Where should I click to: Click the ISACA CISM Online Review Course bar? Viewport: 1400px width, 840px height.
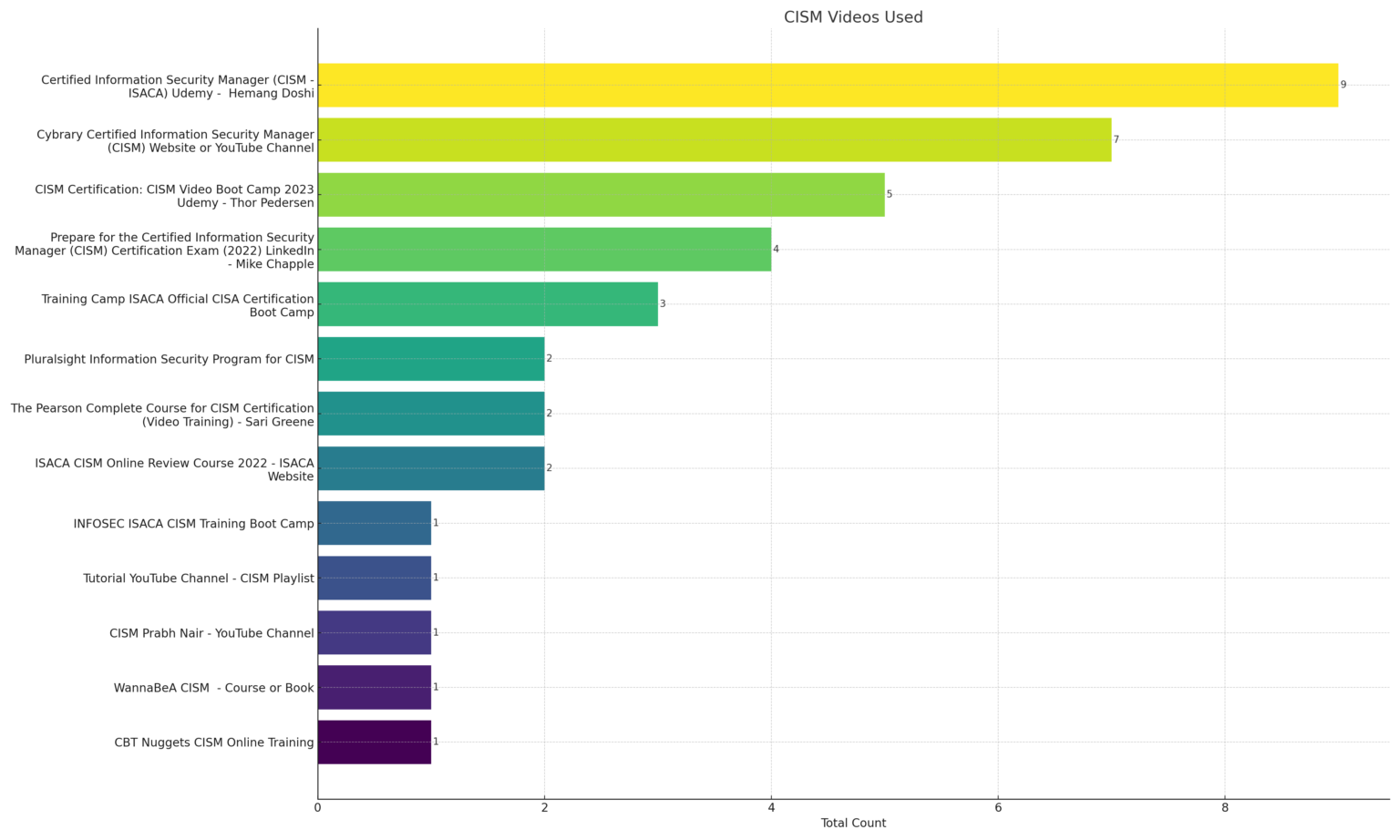(428, 469)
